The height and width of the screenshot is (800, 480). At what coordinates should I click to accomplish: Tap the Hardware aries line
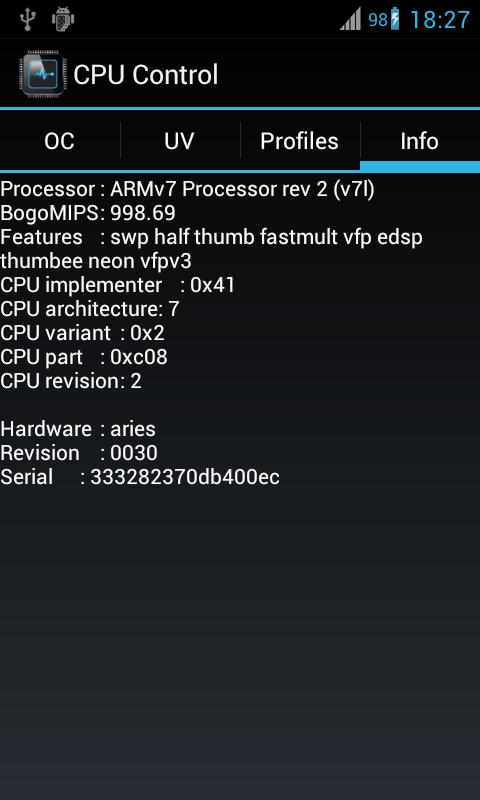pyautogui.click(x=78, y=429)
